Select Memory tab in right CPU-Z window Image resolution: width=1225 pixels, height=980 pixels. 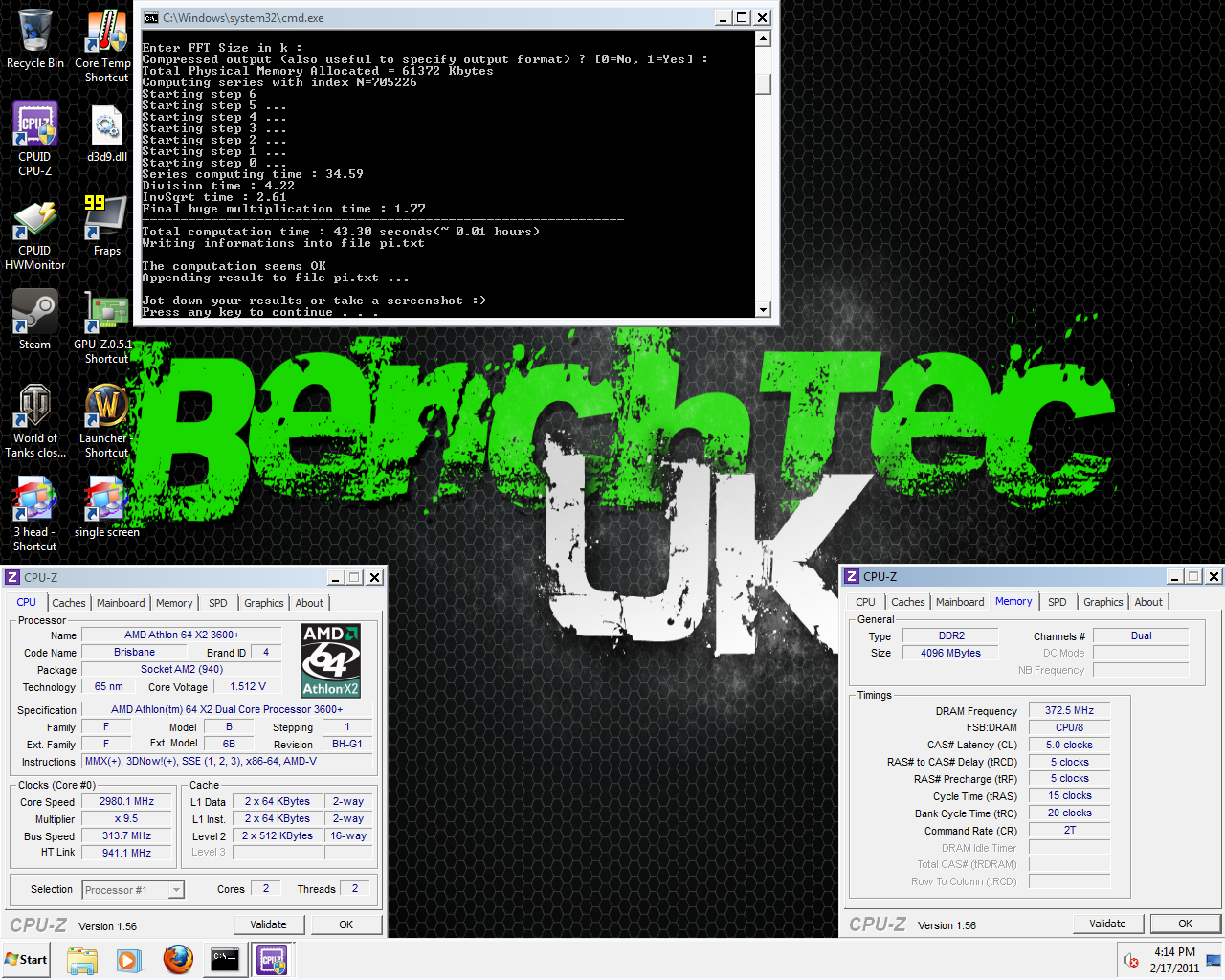[1013, 601]
